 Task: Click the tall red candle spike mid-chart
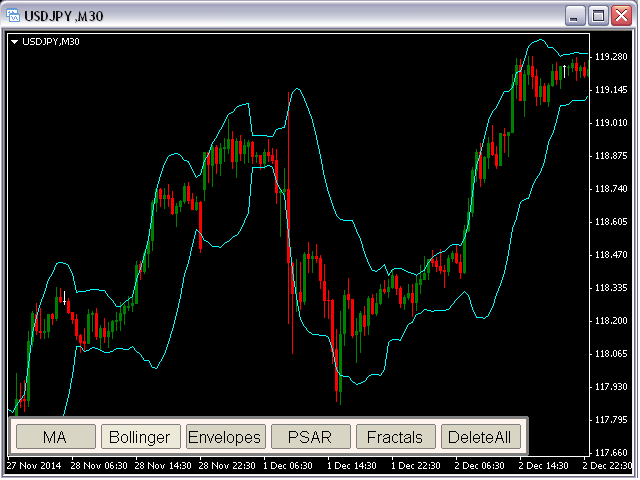[288, 200]
